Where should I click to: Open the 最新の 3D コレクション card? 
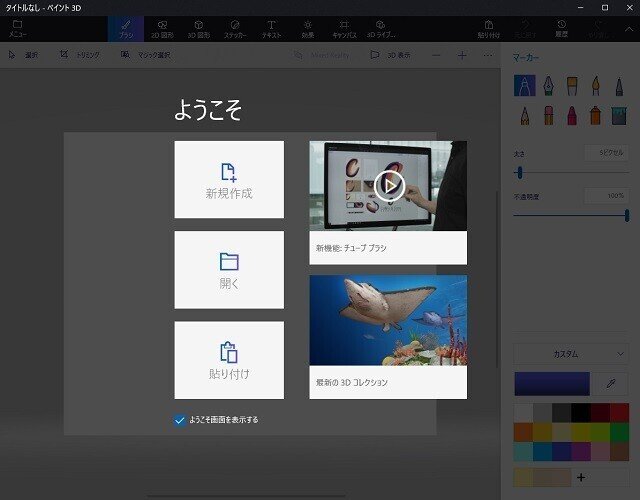pos(388,337)
